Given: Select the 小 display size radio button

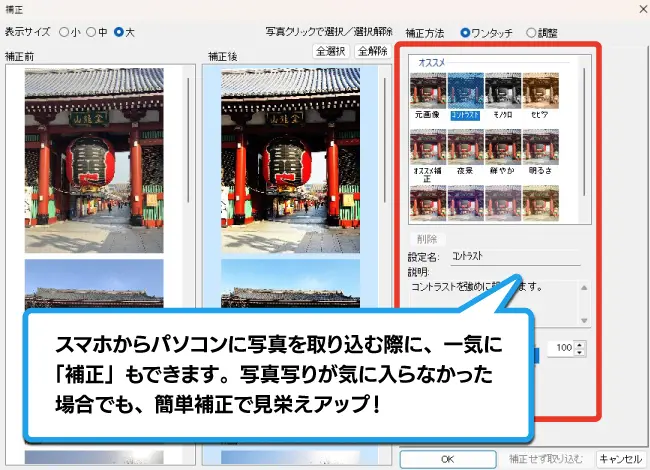Looking at the screenshot, I should [x=64, y=32].
